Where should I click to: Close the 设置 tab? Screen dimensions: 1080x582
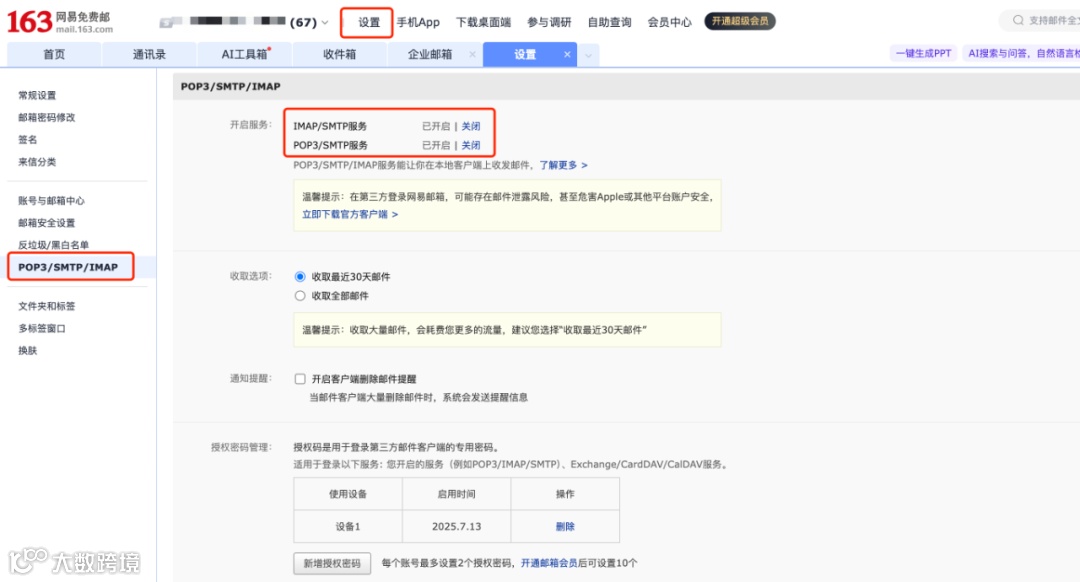coord(567,54)
